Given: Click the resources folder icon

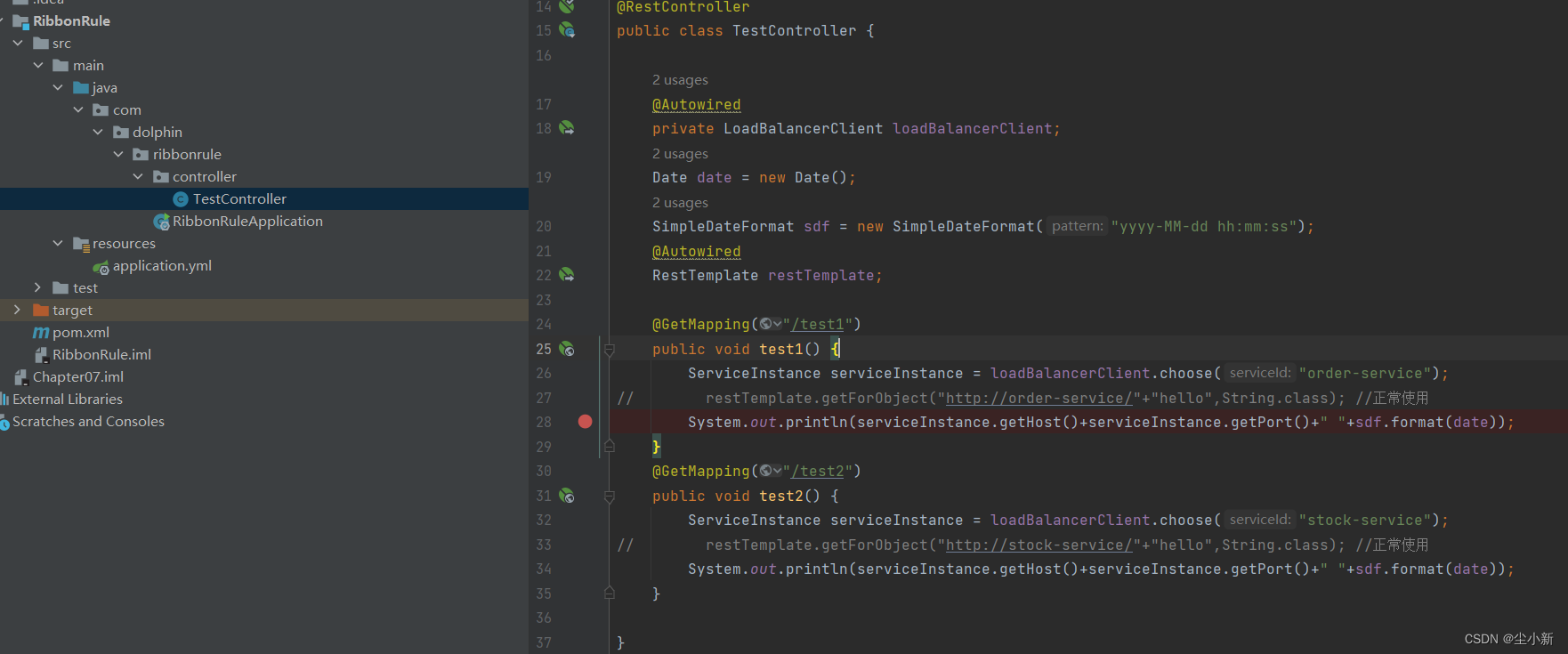Looking at the screenshot, I should click(x=81, y=244).
